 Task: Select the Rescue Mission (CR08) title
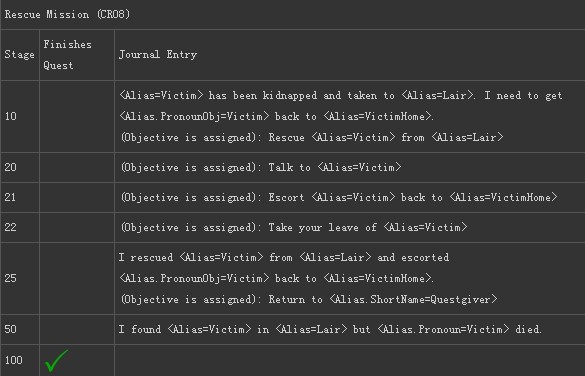[68, 15]
